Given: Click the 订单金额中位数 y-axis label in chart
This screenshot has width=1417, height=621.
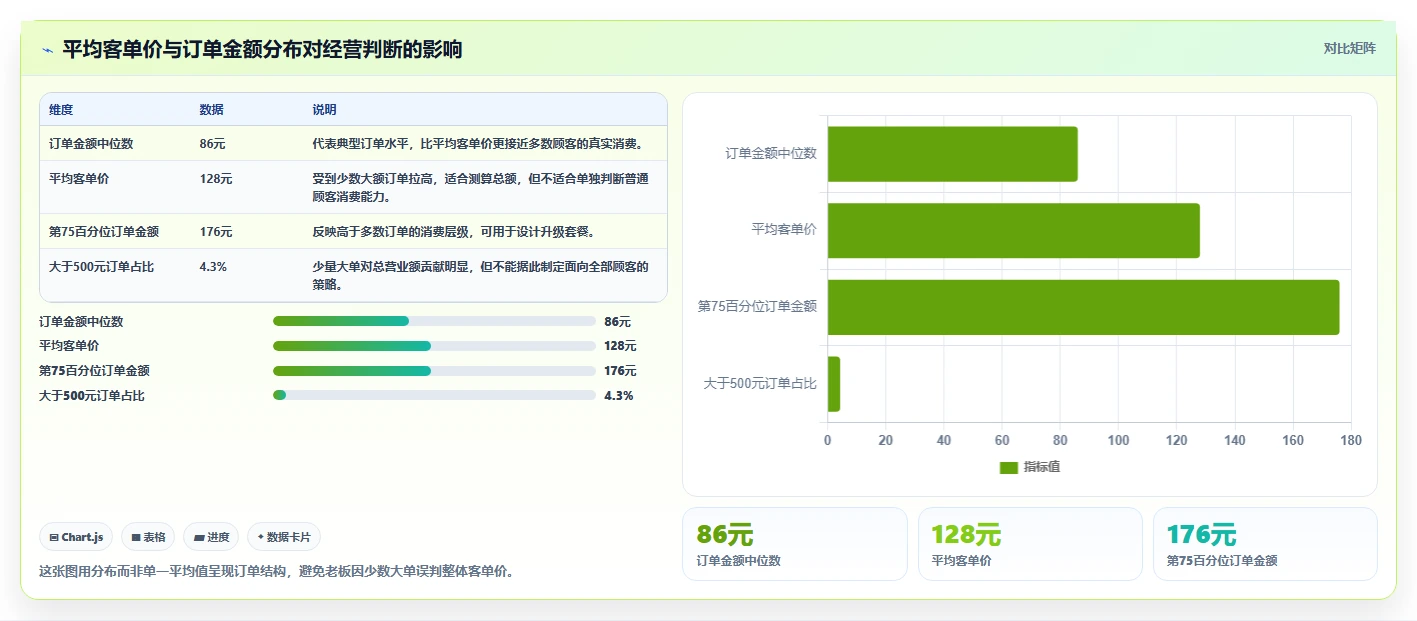Looking at the screenshot, I should coord(771,154).
